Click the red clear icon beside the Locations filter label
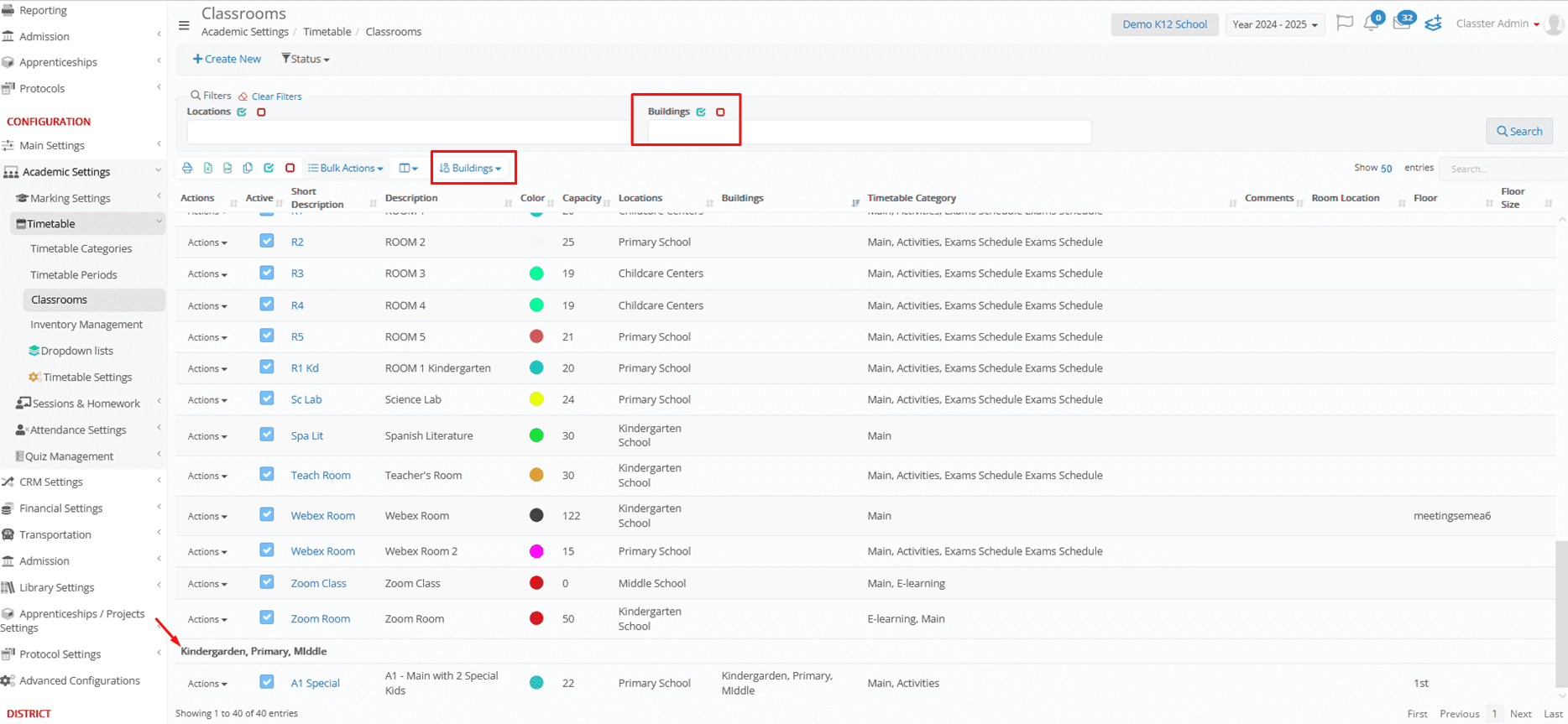The width and height of the screenshot is (1568, 724). click(261, 112)
